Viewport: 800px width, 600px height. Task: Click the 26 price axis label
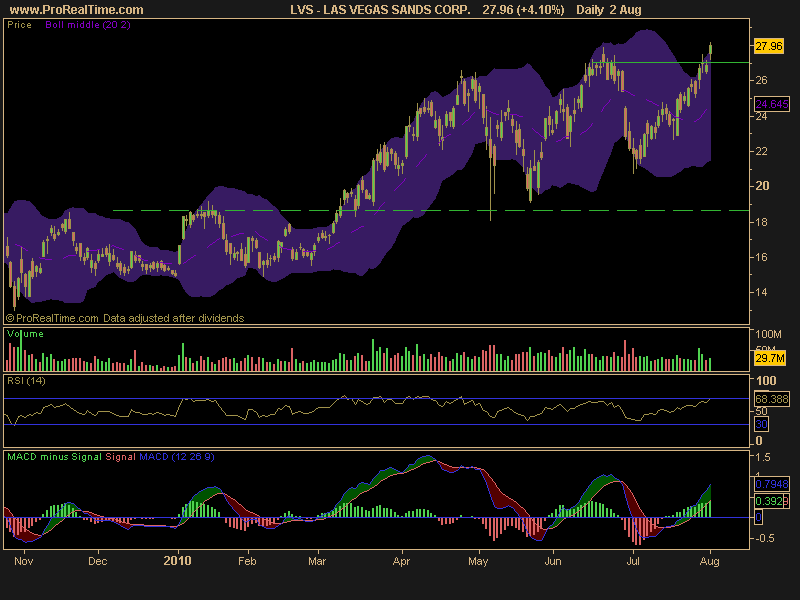click(x=762, y=81)
